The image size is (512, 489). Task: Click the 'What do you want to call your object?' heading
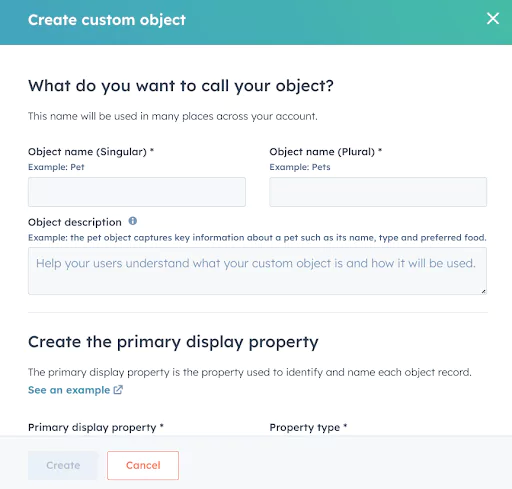click(x=181, y=86)
